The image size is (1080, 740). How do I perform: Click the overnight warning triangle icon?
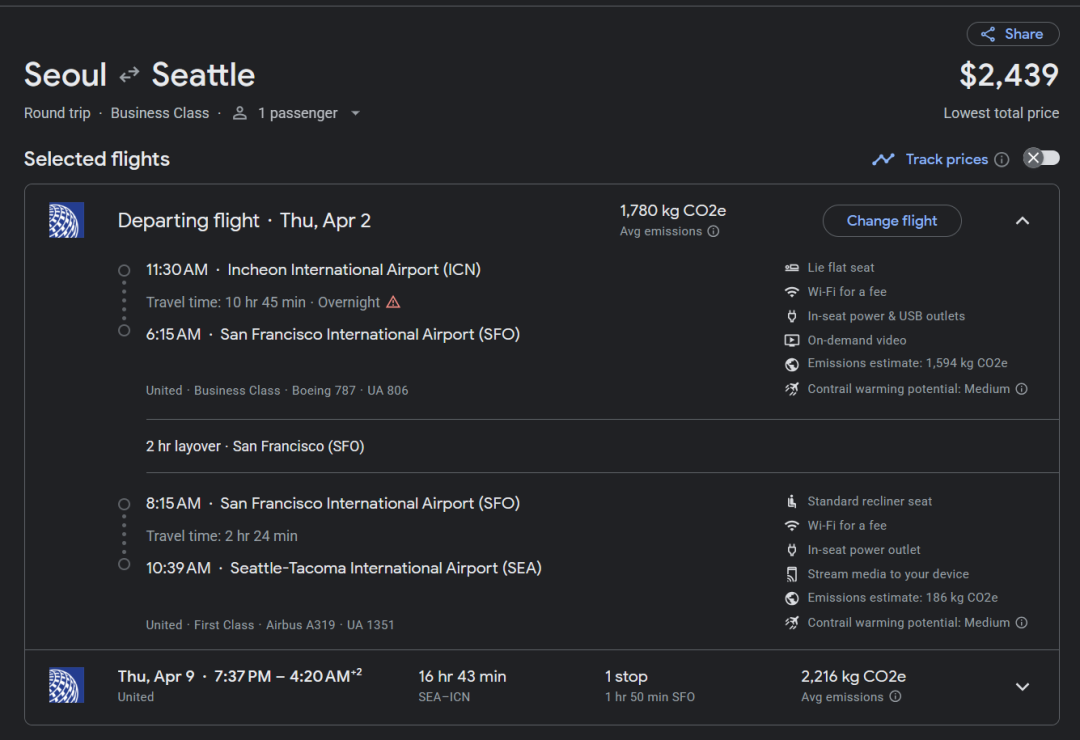click(393, 302)
